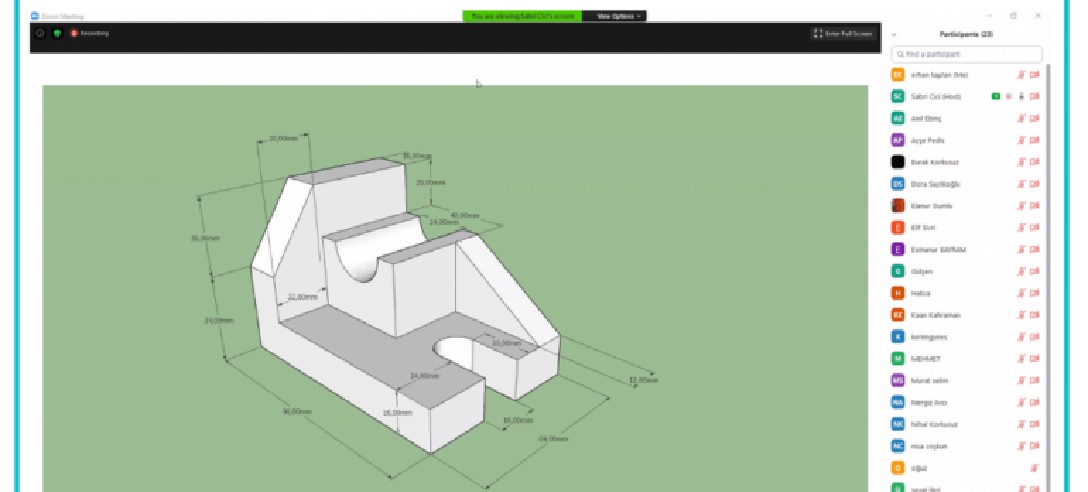The width and height of the screenshot is (1088, 492).
Task: Open the View Options dropdown
Action: click(619, 16)
